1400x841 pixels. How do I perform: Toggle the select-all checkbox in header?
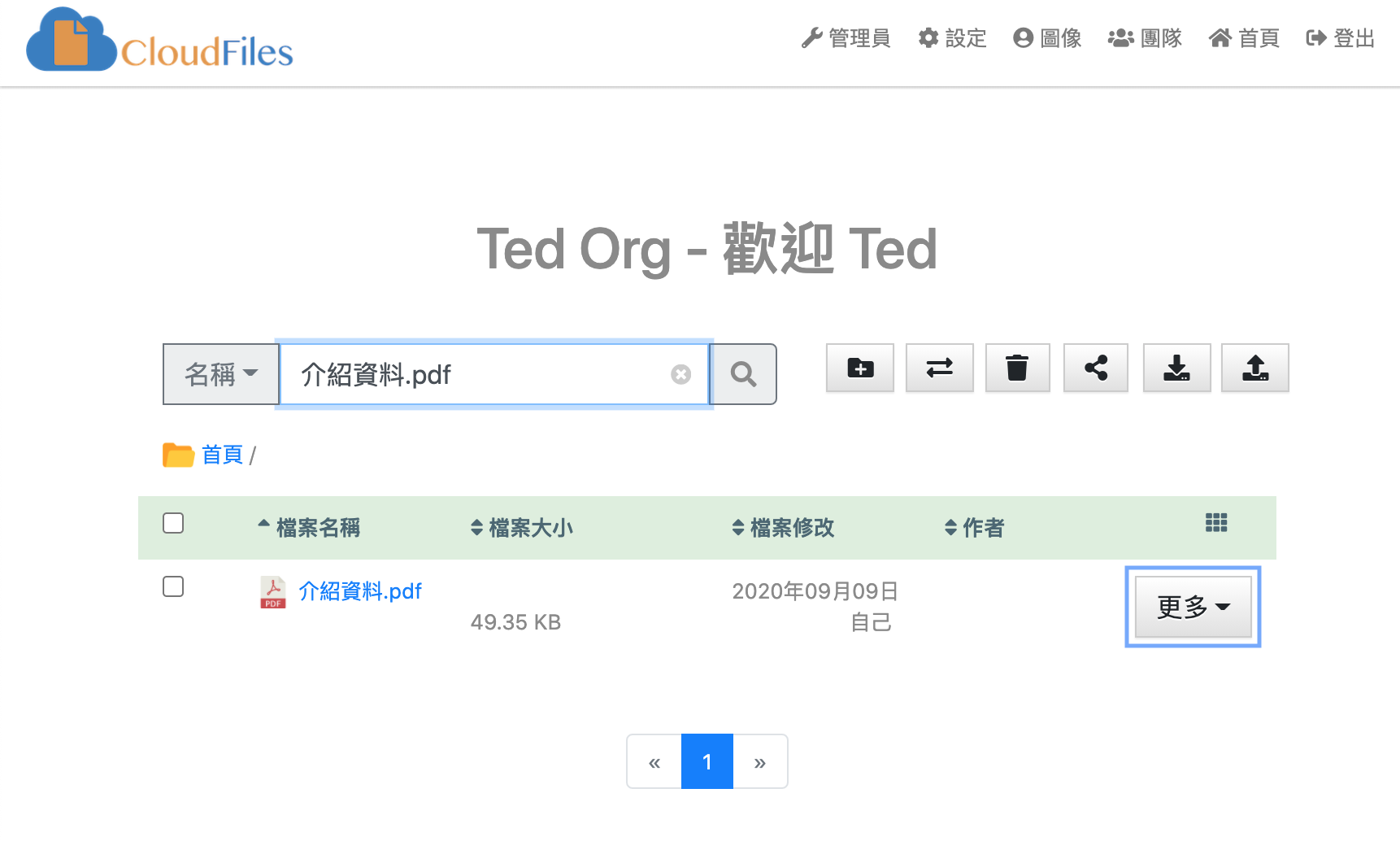pos(173,523)
